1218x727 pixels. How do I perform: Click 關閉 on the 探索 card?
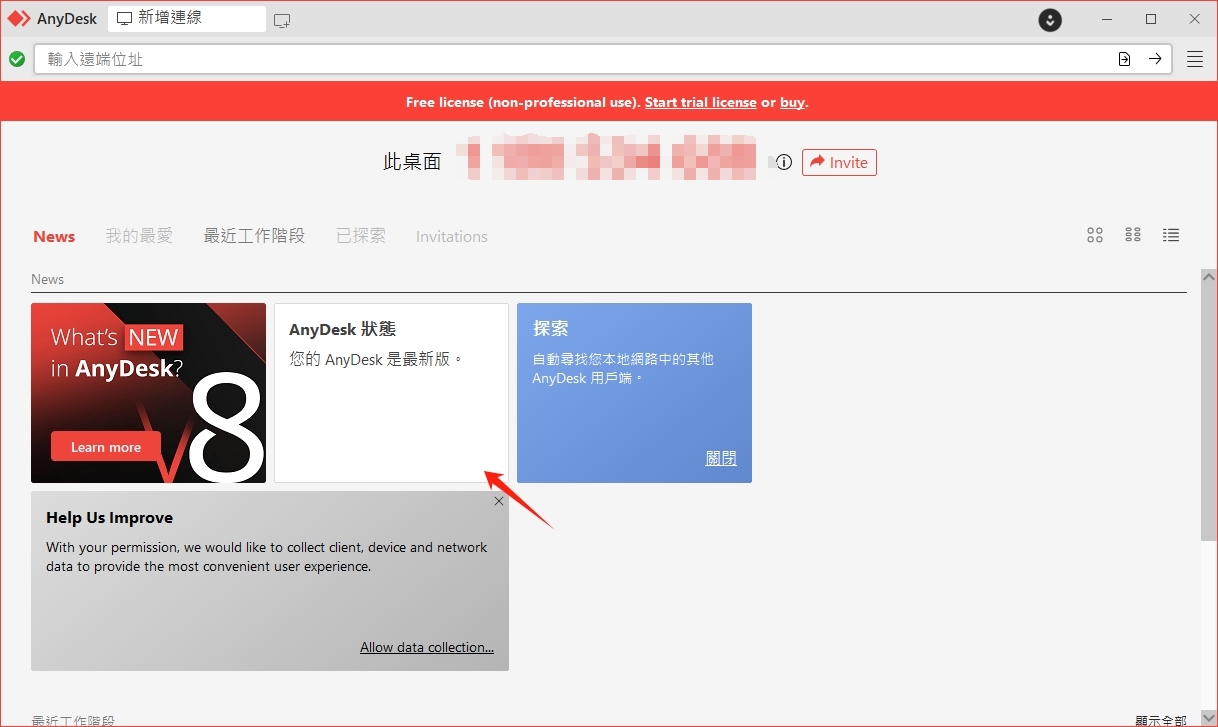pyautogui.click(x=721, y=458)
